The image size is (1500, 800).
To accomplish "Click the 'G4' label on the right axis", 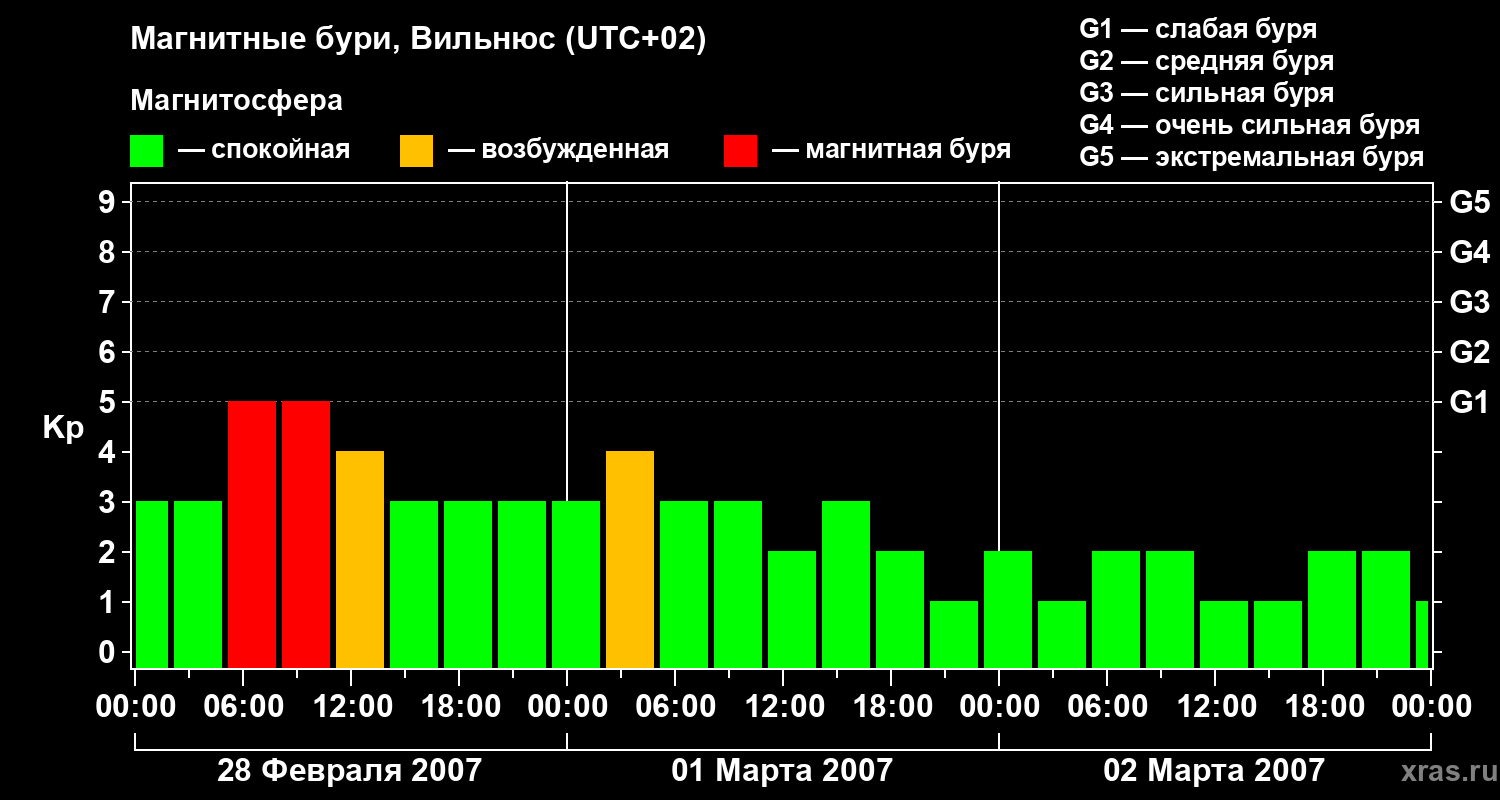I will pos(1469,253).
